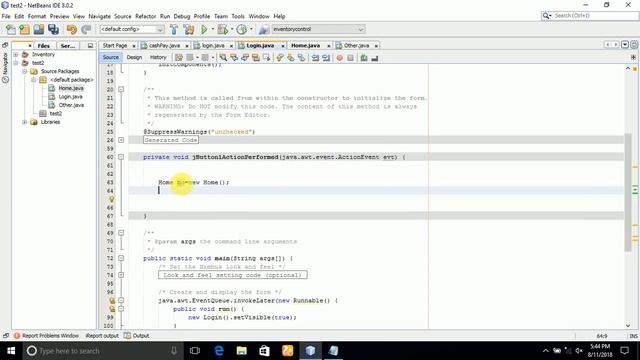Go to Next Bookmark icon

(x=291, y=58)
